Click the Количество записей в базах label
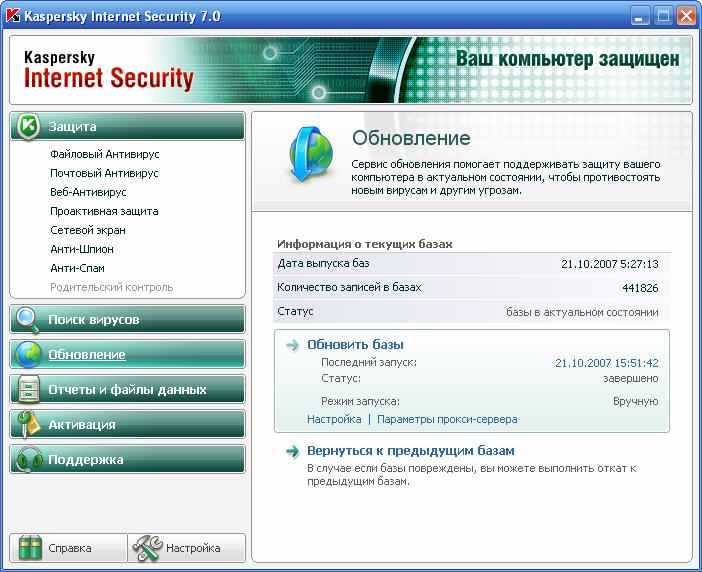 [x=349, y=287]
